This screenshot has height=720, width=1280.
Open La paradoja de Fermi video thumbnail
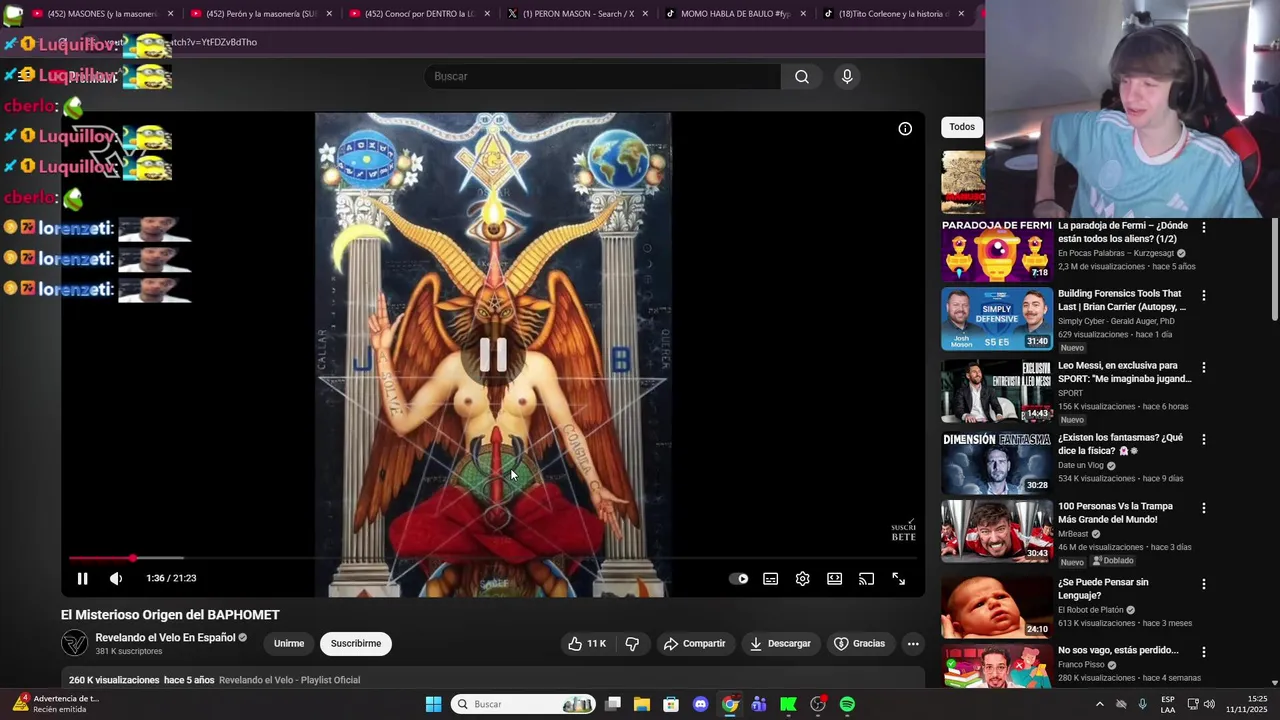tap(996, 250)
